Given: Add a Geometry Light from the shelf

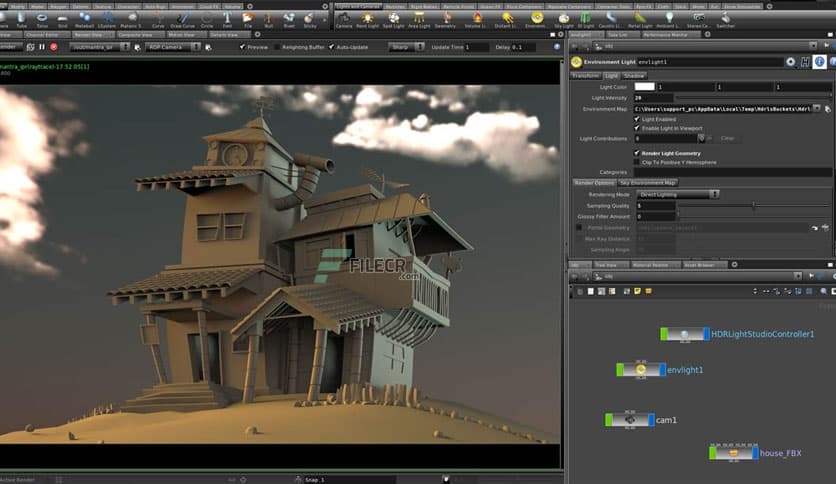Looking at the screenshot, I should 445,20.
